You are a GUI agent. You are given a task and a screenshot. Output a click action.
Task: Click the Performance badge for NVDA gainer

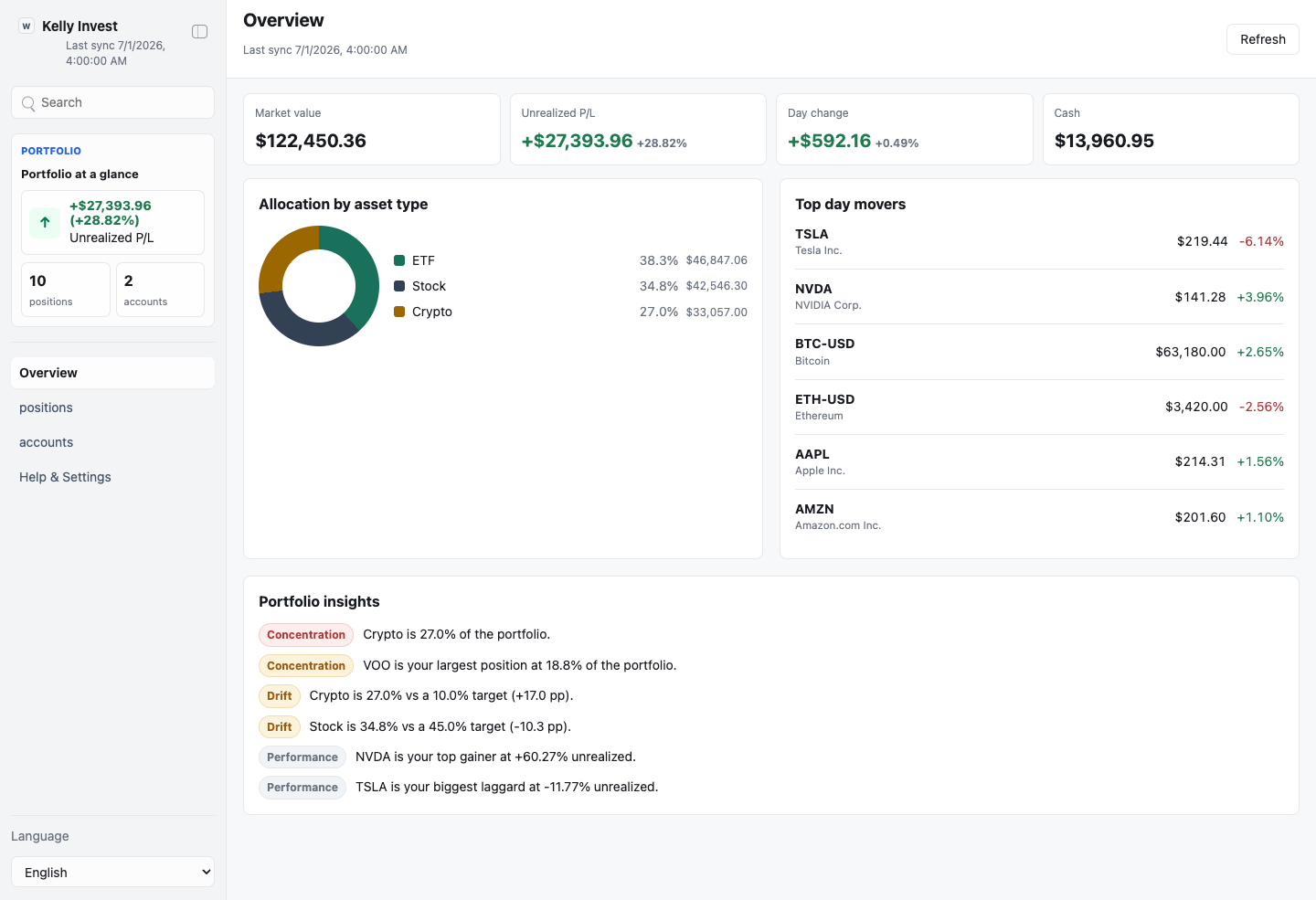[302, 757]
